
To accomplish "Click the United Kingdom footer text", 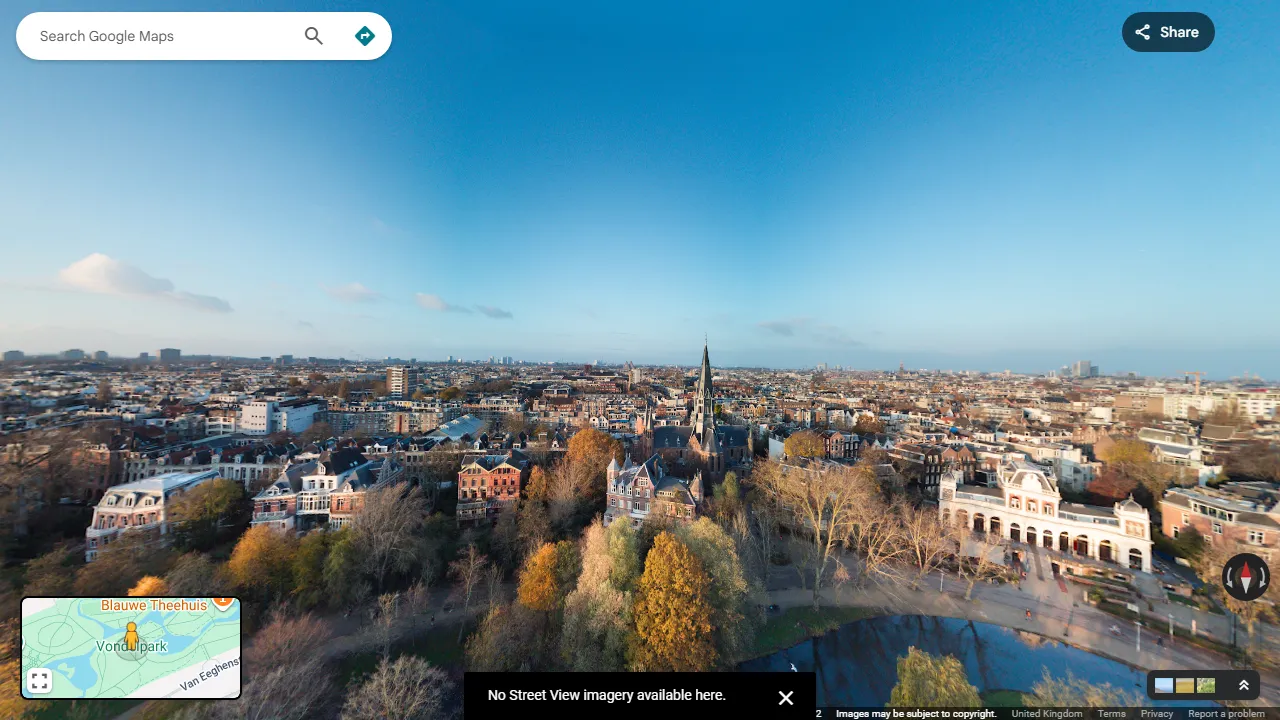I will 1047,714.
